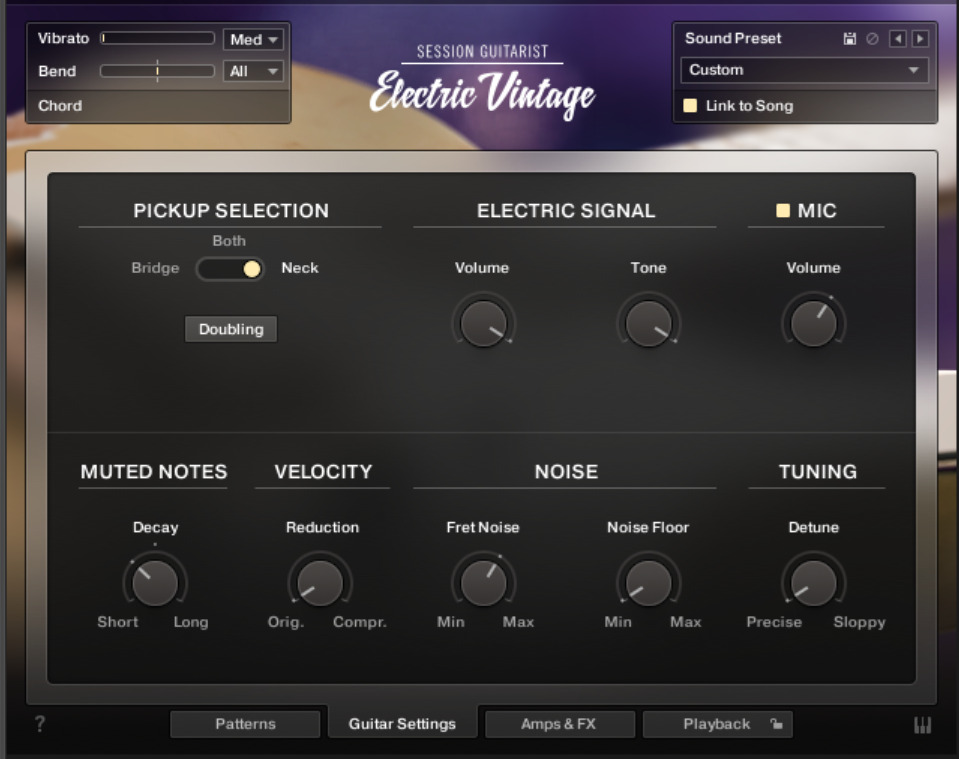
Task: Open the Bend All dropdown
Action: pos(253,72)
